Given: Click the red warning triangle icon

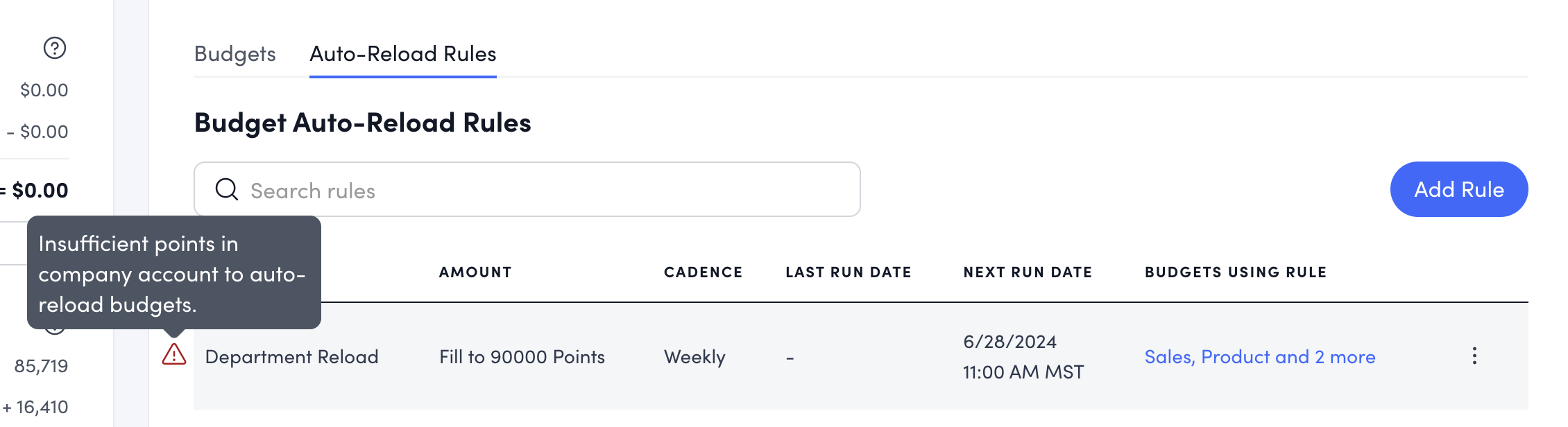Looking at the screenshot, I should point(174,354).
